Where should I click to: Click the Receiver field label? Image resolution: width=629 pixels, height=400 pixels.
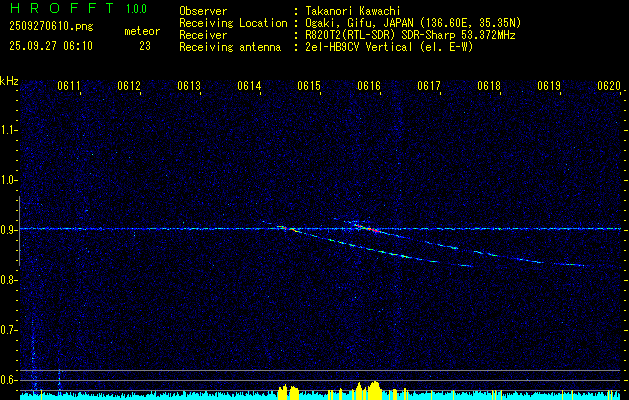(x=203, y=35)
